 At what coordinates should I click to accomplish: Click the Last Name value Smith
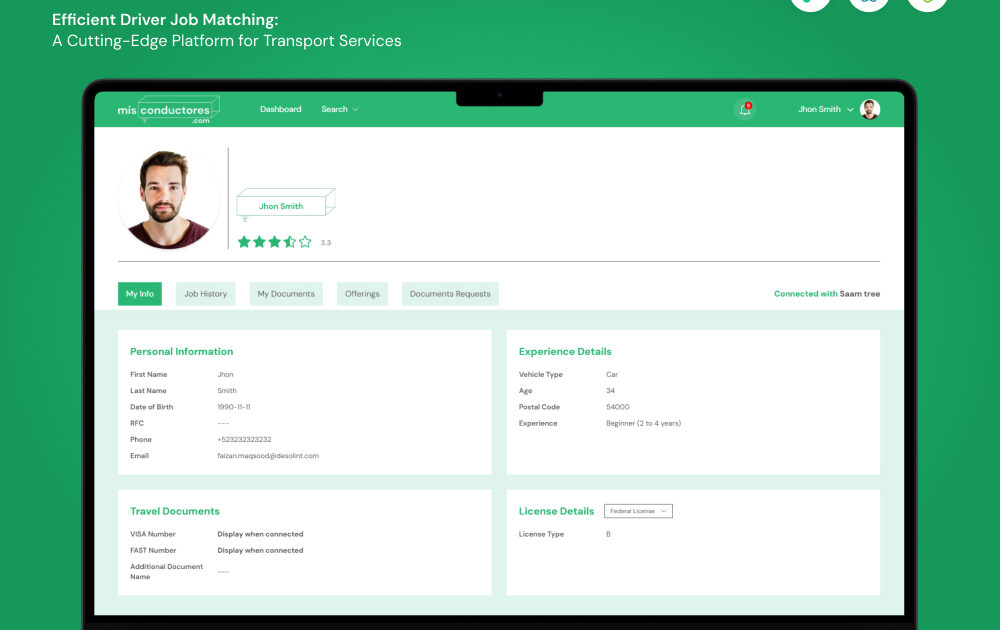[227, 391]
